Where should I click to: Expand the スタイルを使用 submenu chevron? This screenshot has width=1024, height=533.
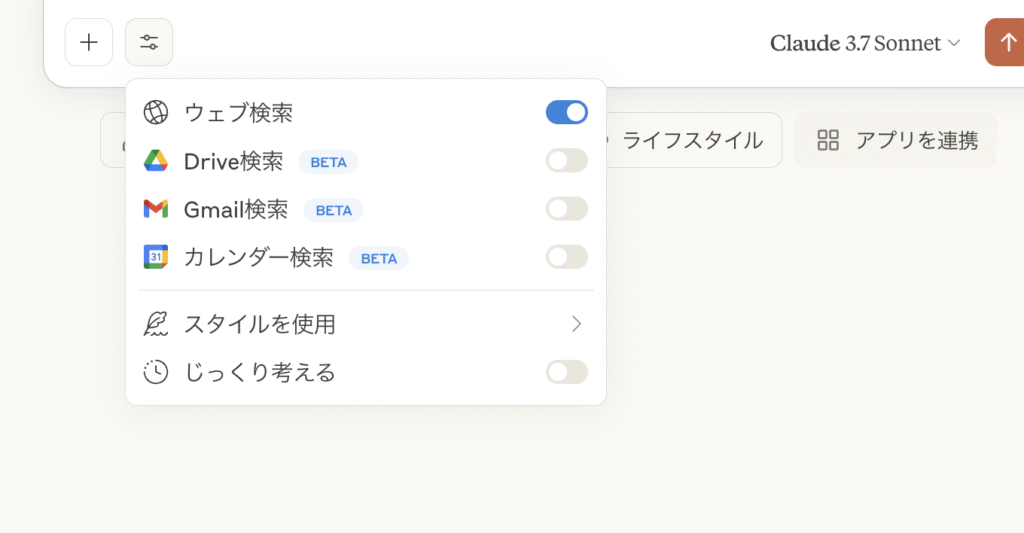576,324
